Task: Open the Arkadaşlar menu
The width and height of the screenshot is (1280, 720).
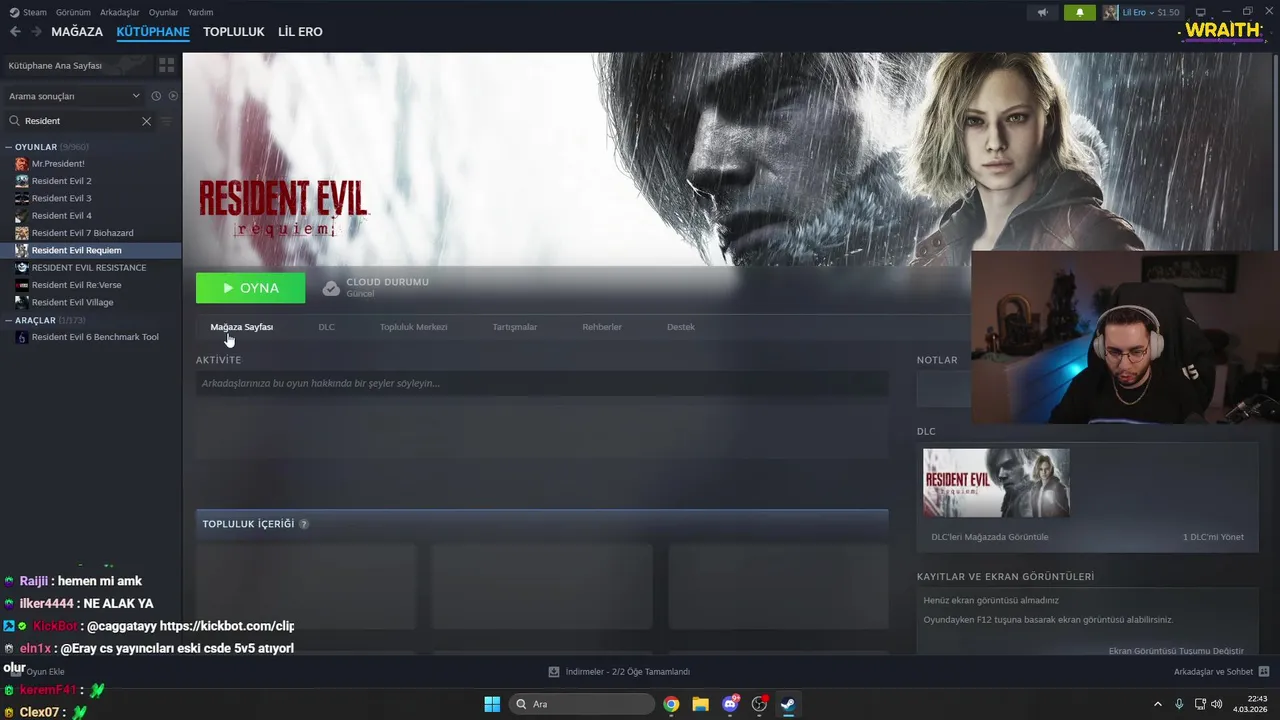Action: click(120, 12)
